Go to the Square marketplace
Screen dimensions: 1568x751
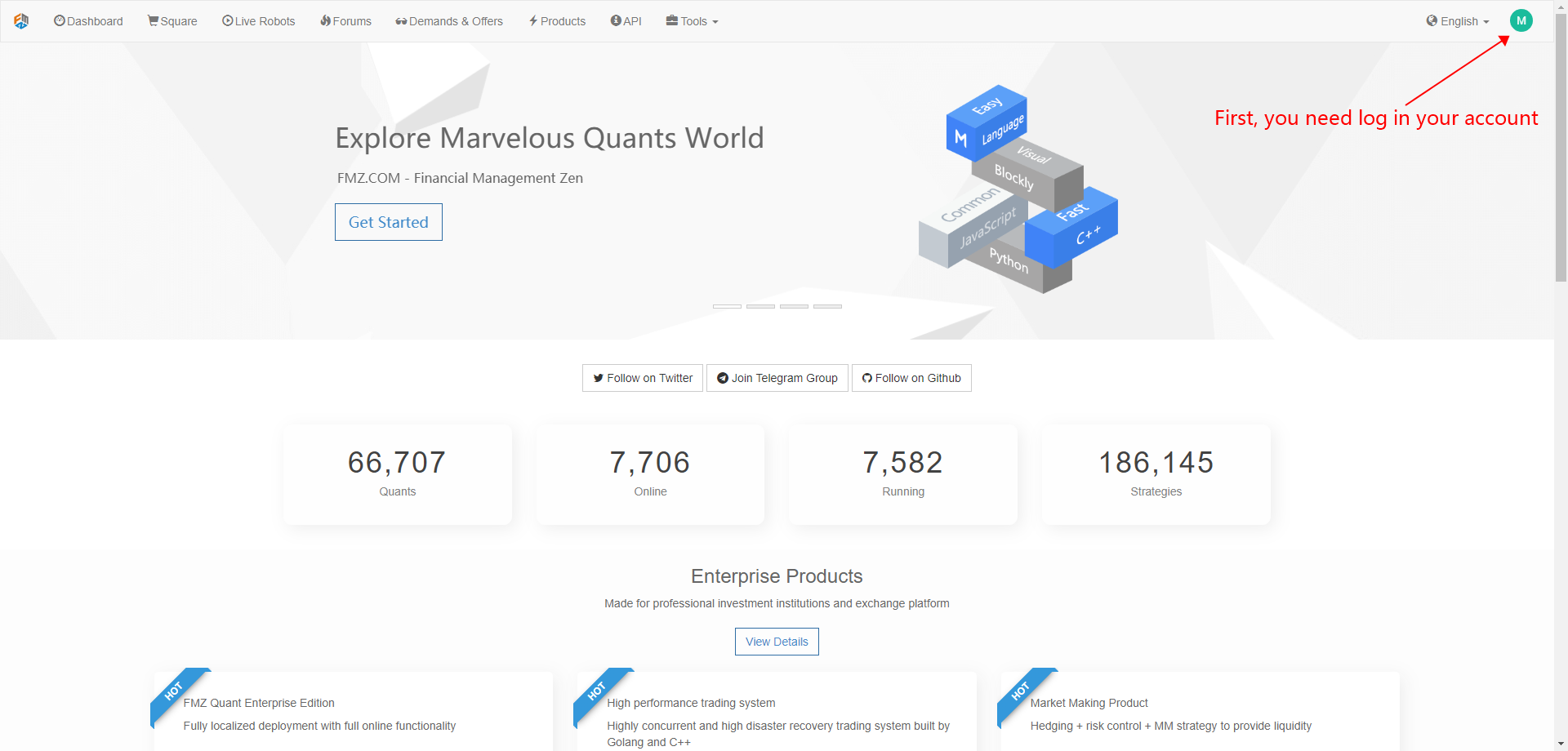point(172,21)
